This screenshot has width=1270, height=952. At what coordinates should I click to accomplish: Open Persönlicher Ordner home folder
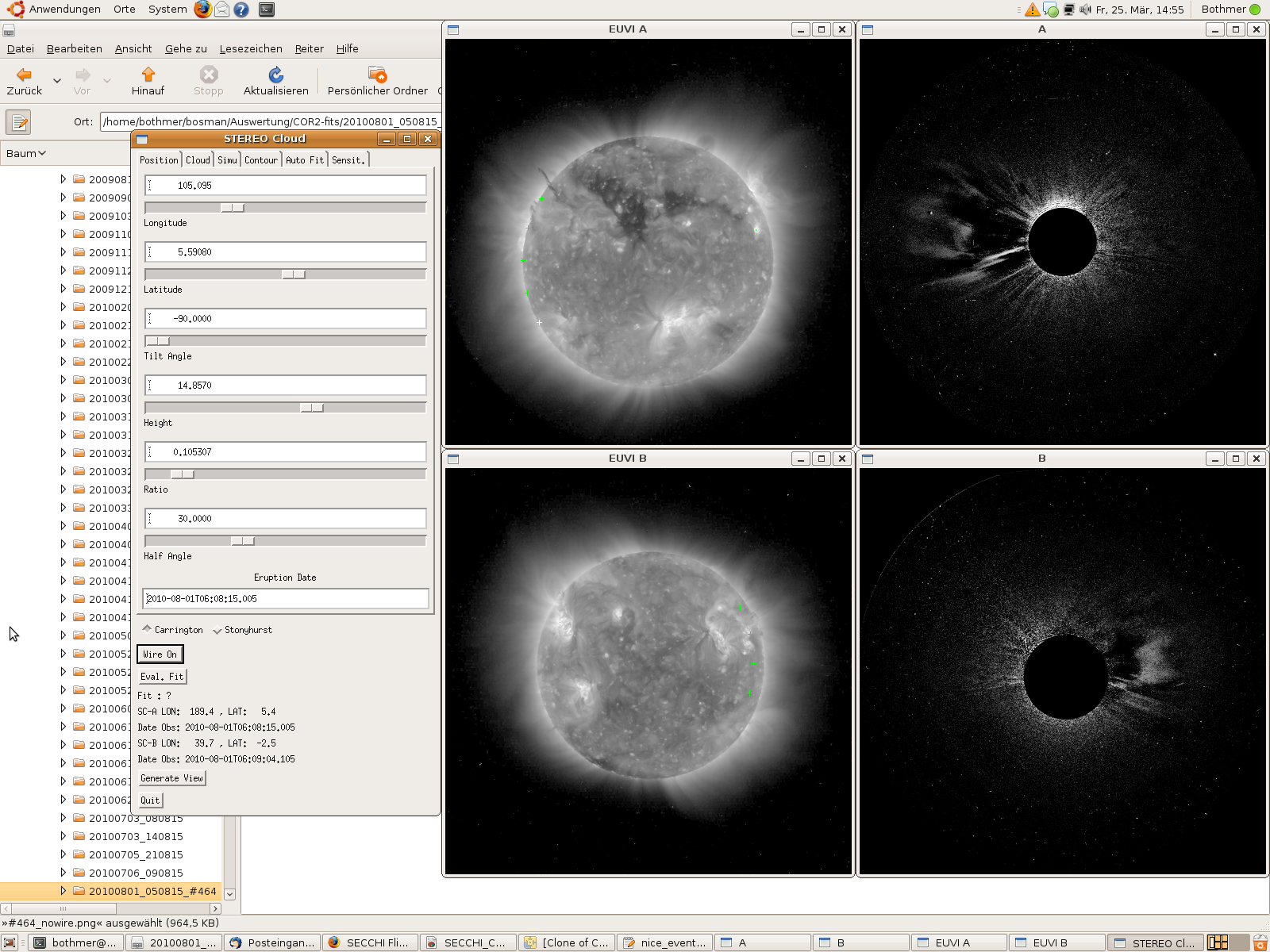click(377, 75)
